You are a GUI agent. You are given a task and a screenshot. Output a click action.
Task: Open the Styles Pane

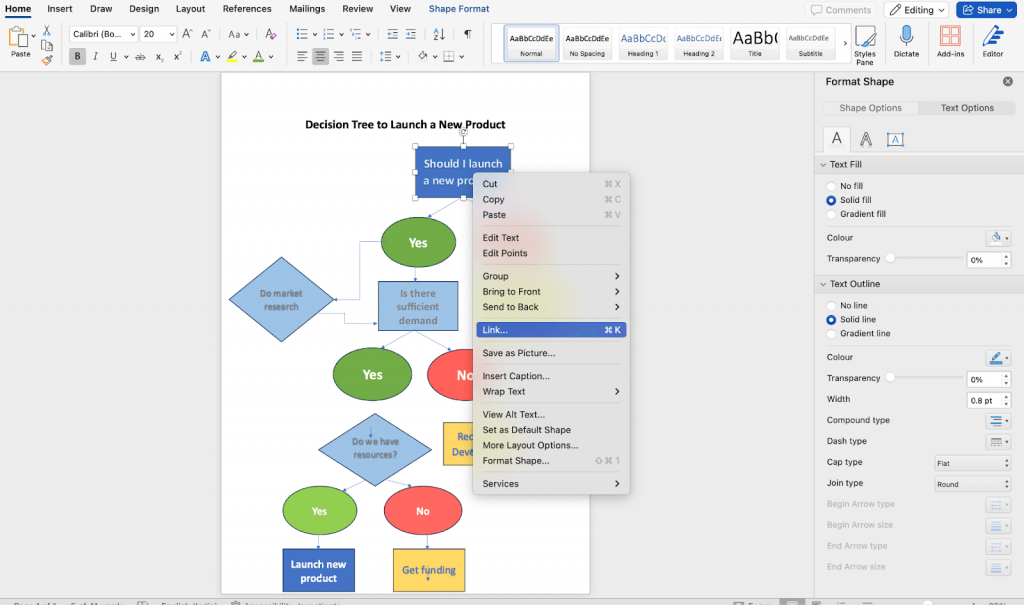coord(865,44)
